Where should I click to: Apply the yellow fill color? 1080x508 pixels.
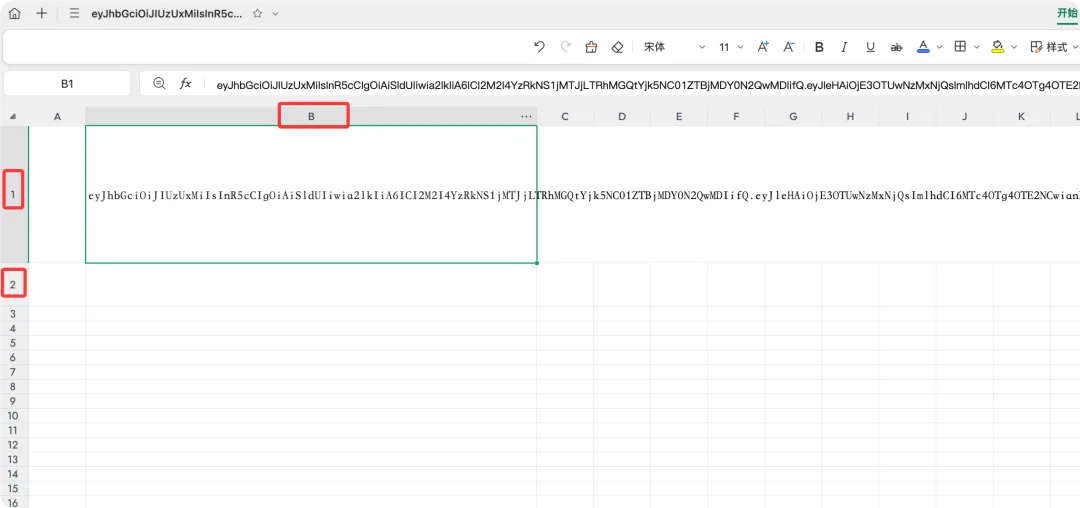[x=997, y=47]
